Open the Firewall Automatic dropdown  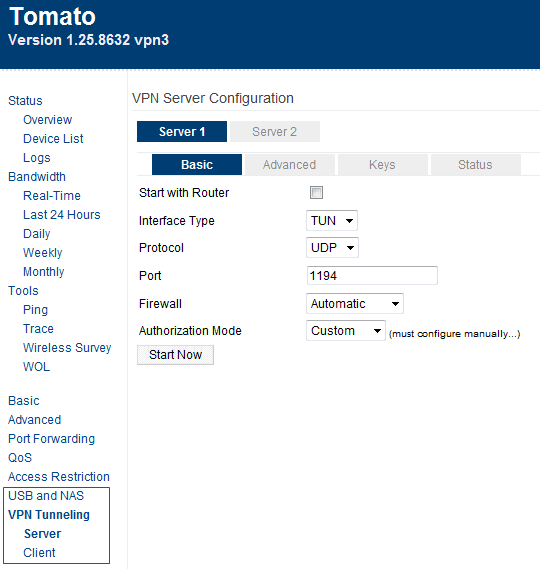(355, 303)
